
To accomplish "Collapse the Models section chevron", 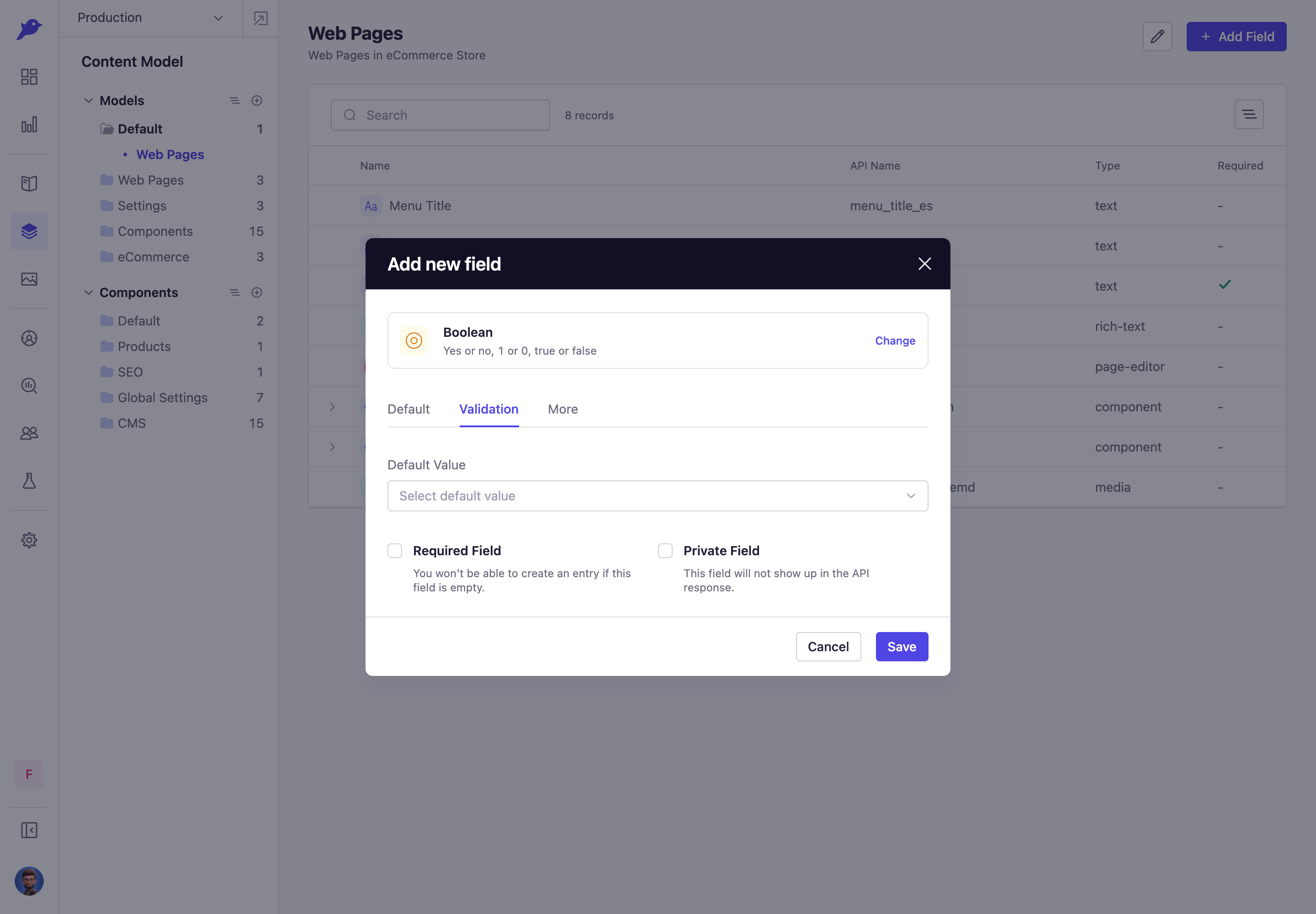I will 89,101.
